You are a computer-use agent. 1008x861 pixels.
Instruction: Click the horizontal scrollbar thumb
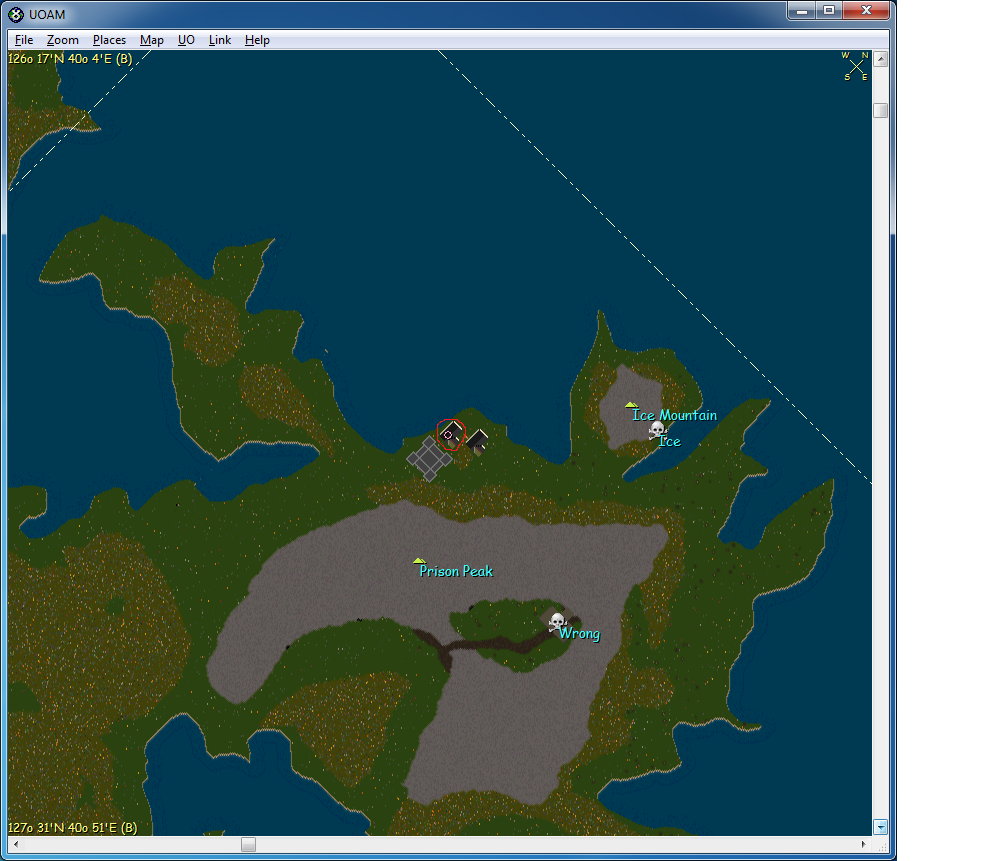[x=248, y=845]
